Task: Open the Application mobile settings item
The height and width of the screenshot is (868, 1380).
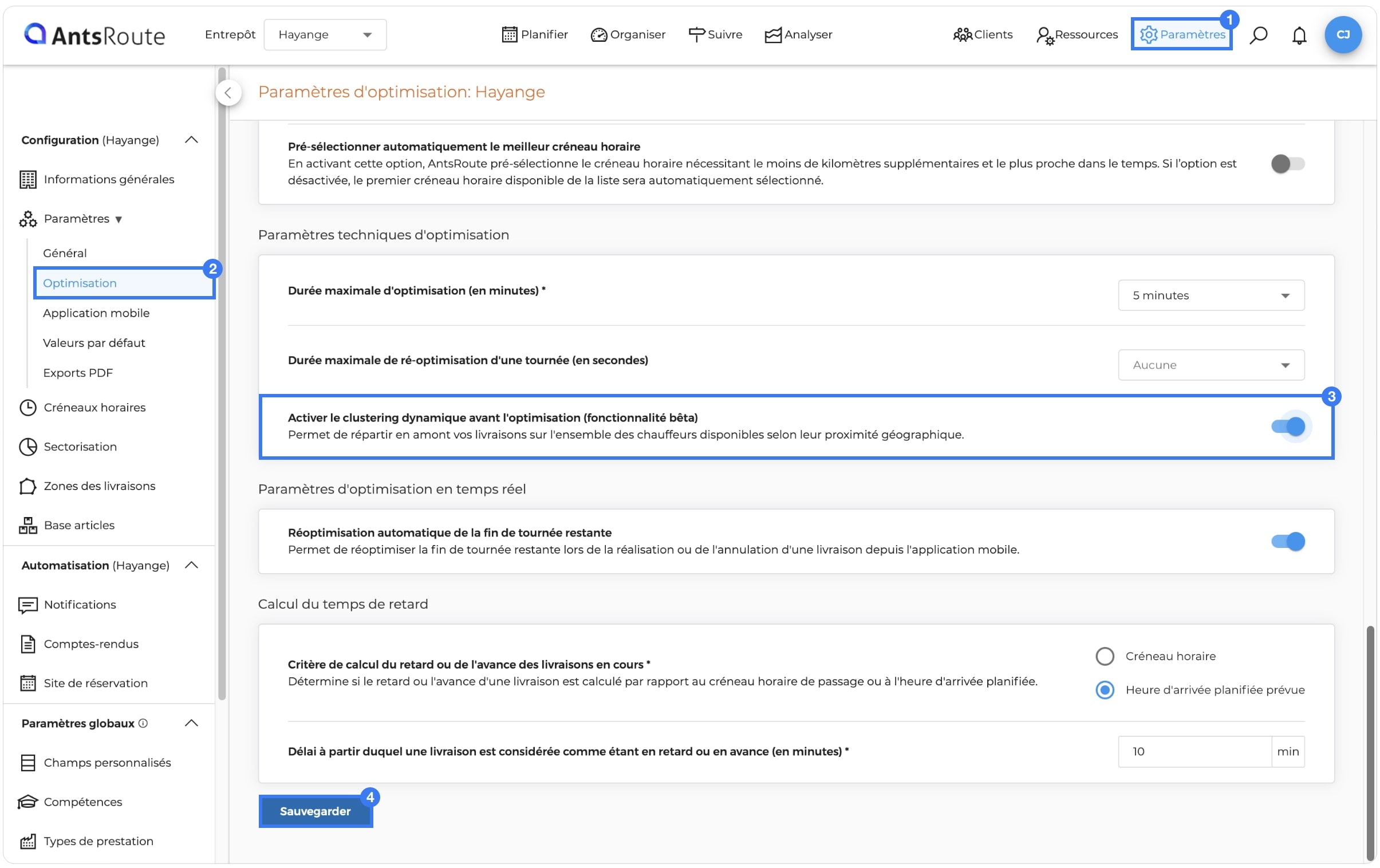Action: pyautogui.click(x=96, y=313)
